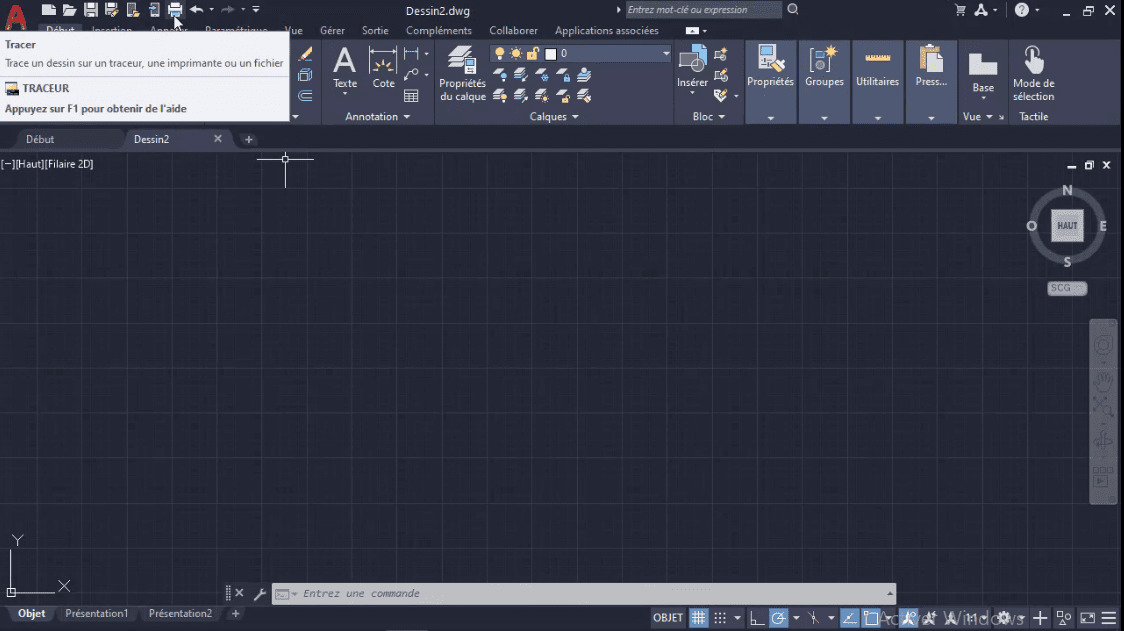Open the layer 0 dropdown in Calques
Viewport: 1124px width, 631px height.
(x=664, y=52)
